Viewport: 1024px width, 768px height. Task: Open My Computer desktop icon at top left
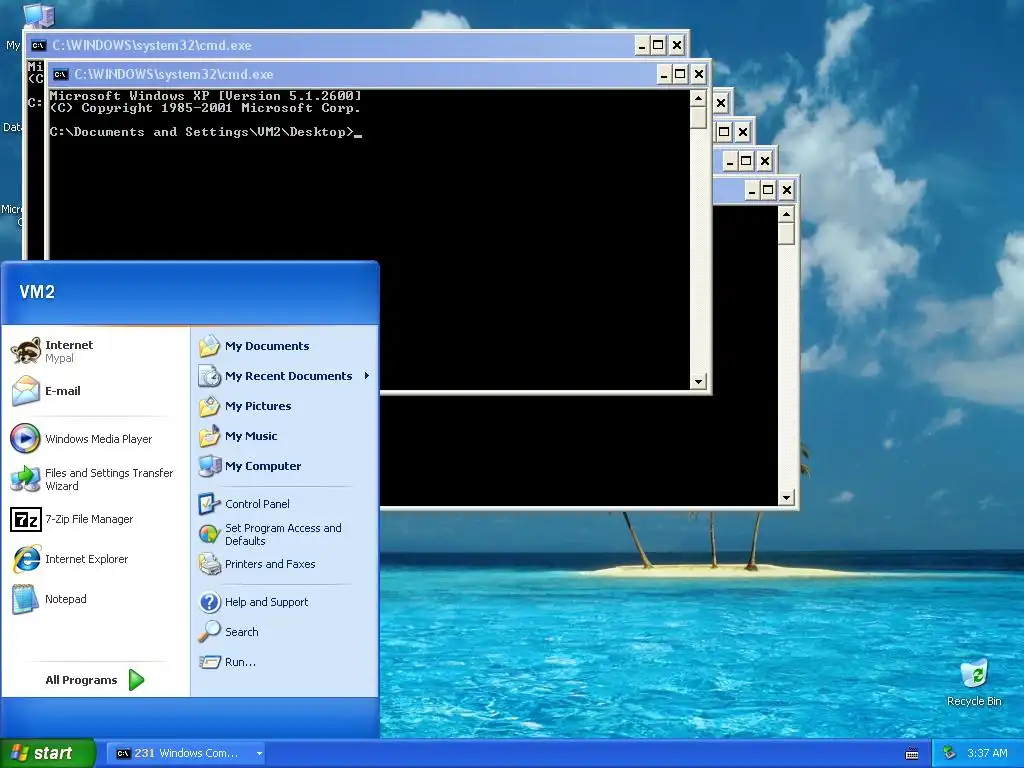coord(38,14)
